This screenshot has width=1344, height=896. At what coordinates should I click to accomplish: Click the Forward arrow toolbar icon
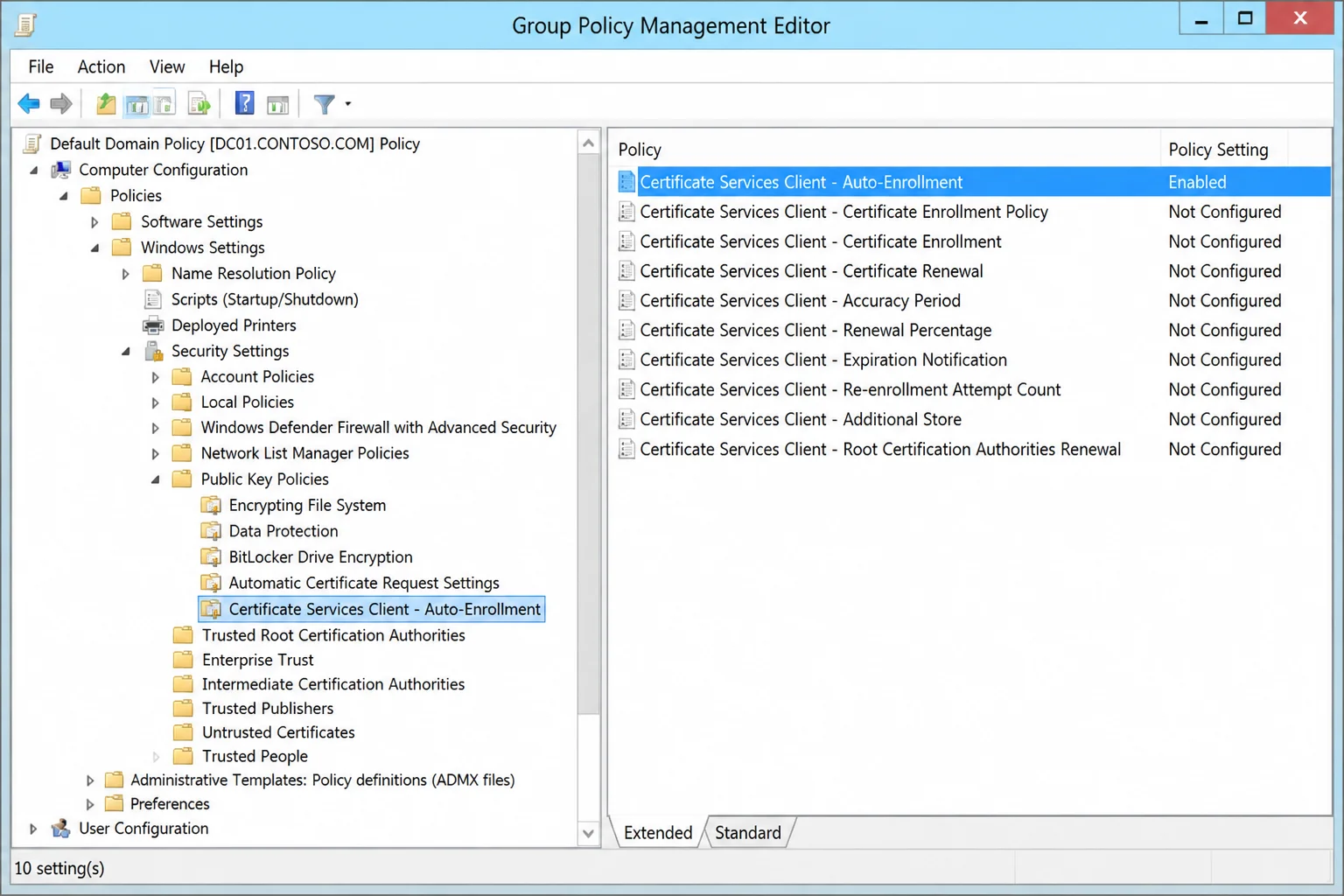(x=61, y=104)
